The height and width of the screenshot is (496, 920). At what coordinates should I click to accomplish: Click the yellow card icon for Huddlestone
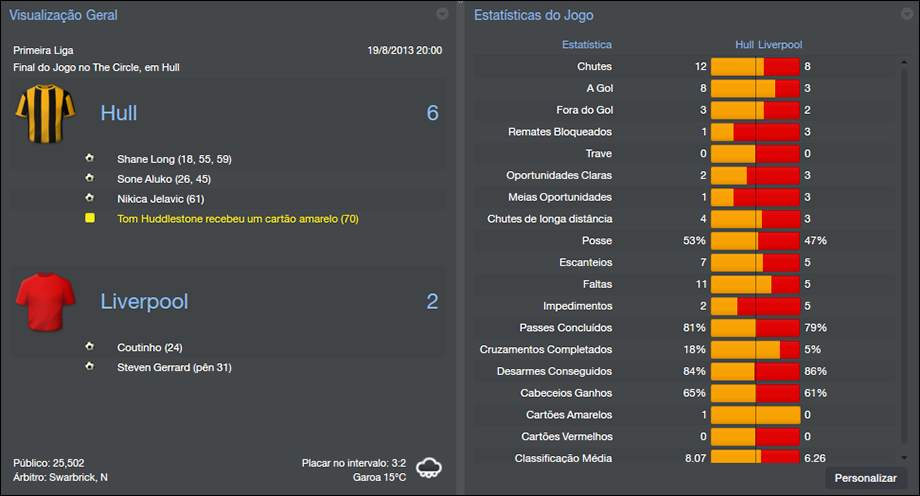coord(90,218)
